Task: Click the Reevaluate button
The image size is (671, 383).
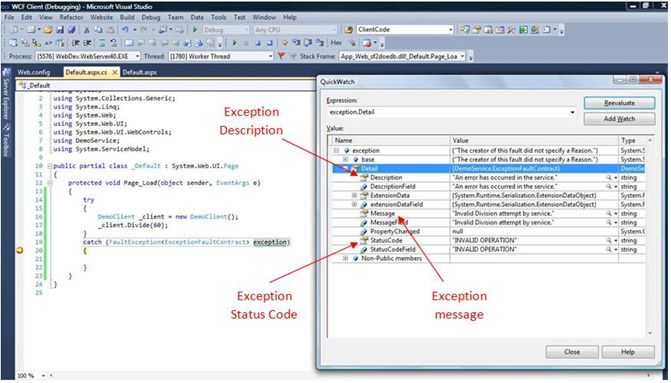Action: pos(619,103)
